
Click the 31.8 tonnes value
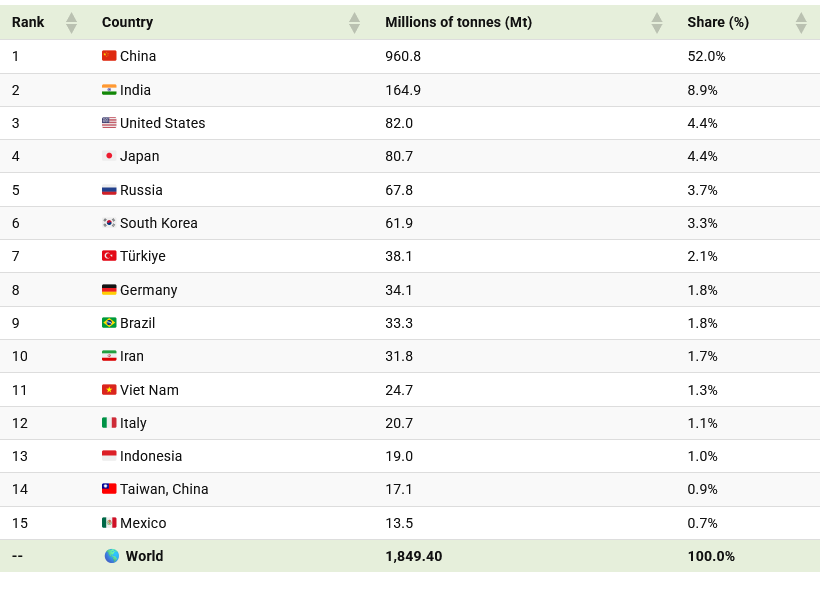point(399,355)
